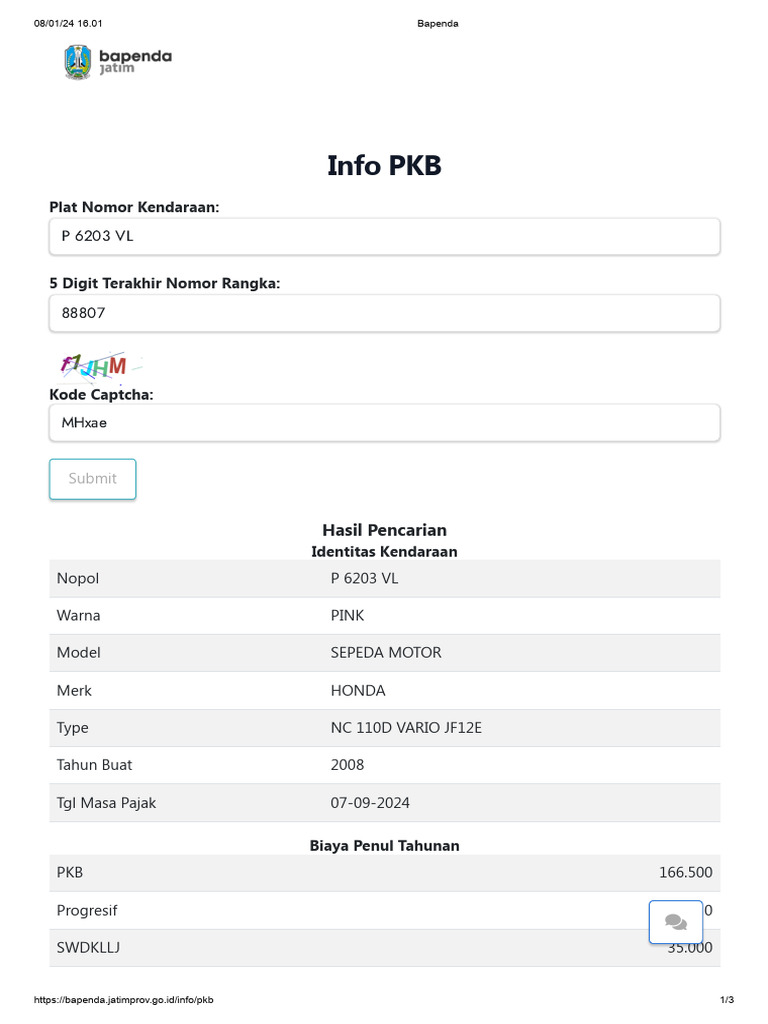Select the Type value NC 110D VARIO JF12E
The width and height of the screenshot is (768, 1024).
tap(406, 728)
